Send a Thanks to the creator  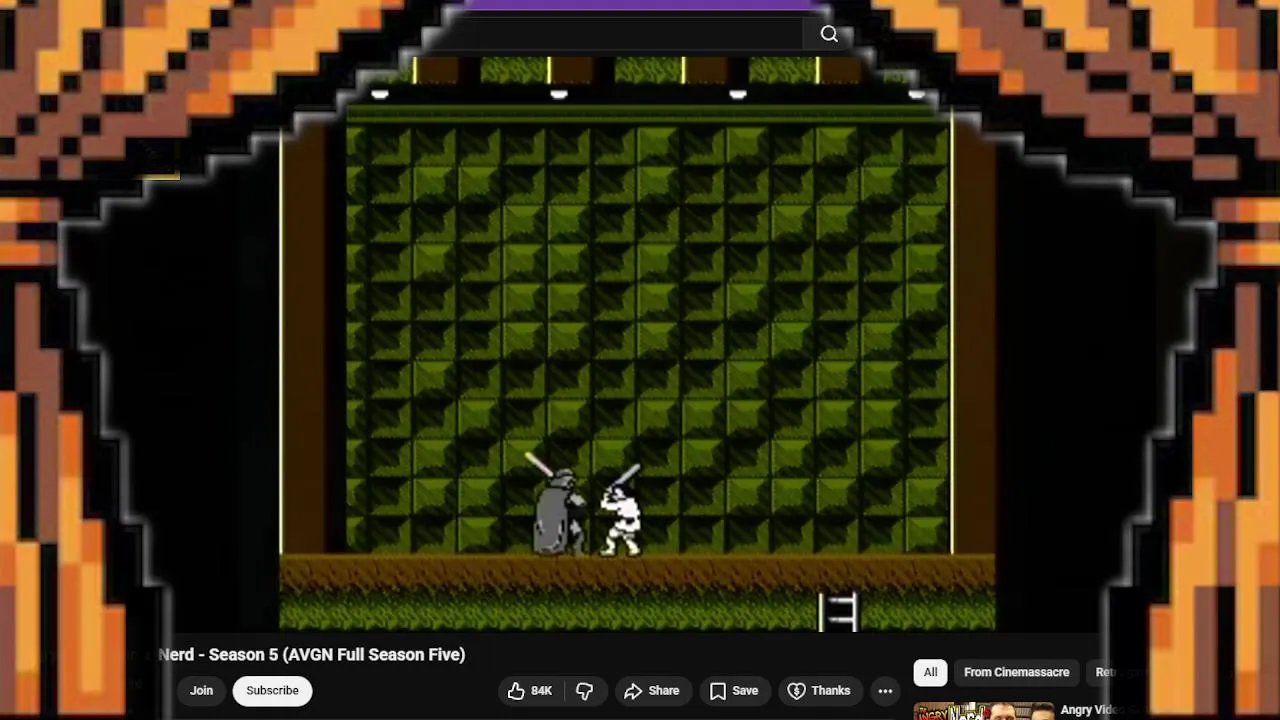[819, 691]
